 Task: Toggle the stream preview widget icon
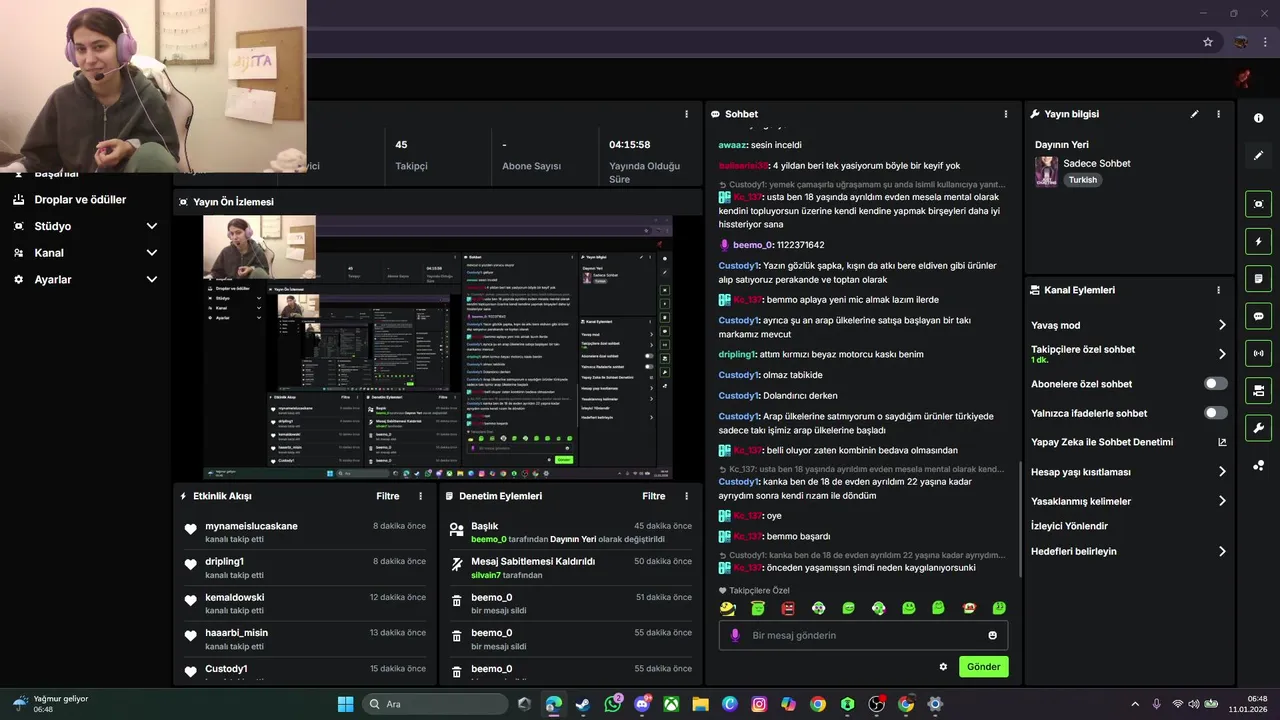click(x=1258, y=204)
